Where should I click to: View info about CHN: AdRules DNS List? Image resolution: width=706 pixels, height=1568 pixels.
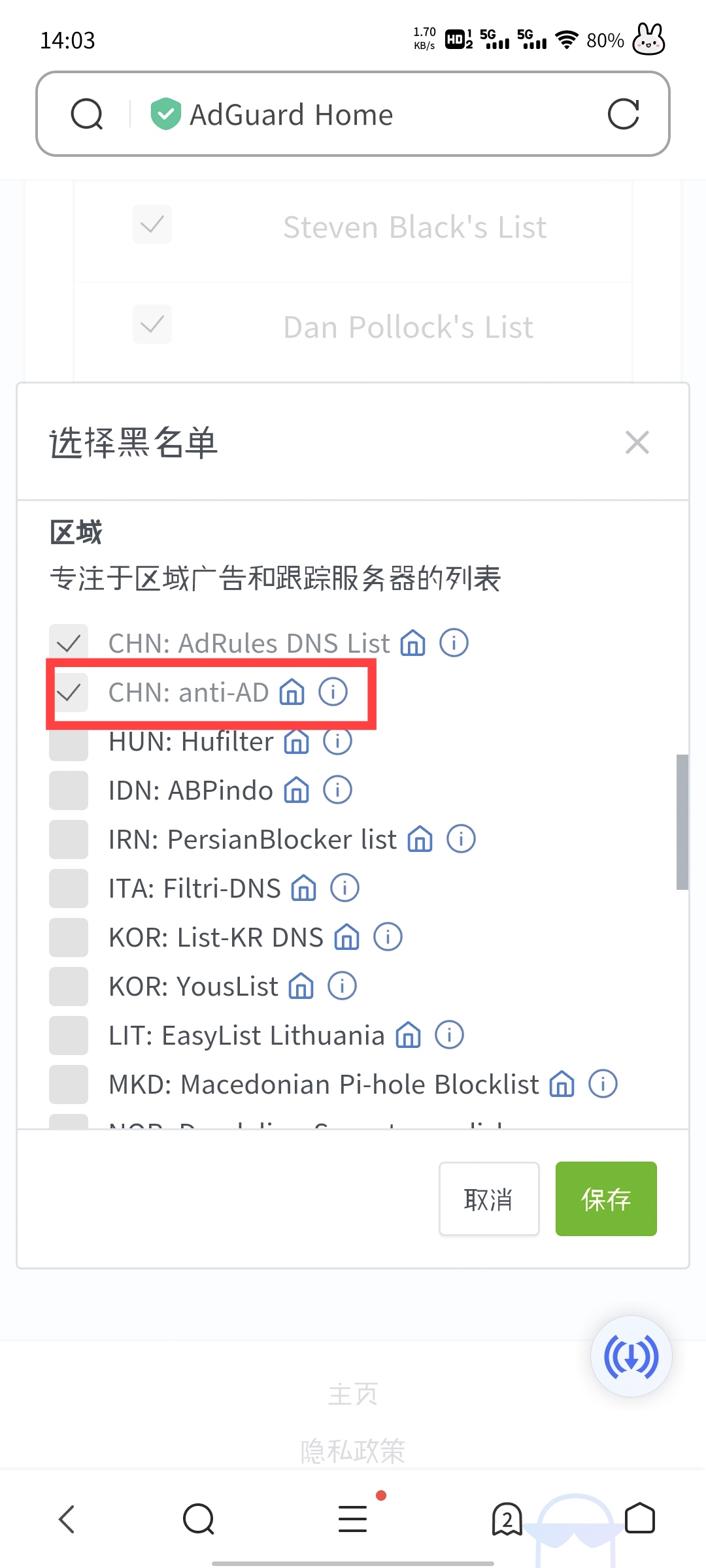454,642
